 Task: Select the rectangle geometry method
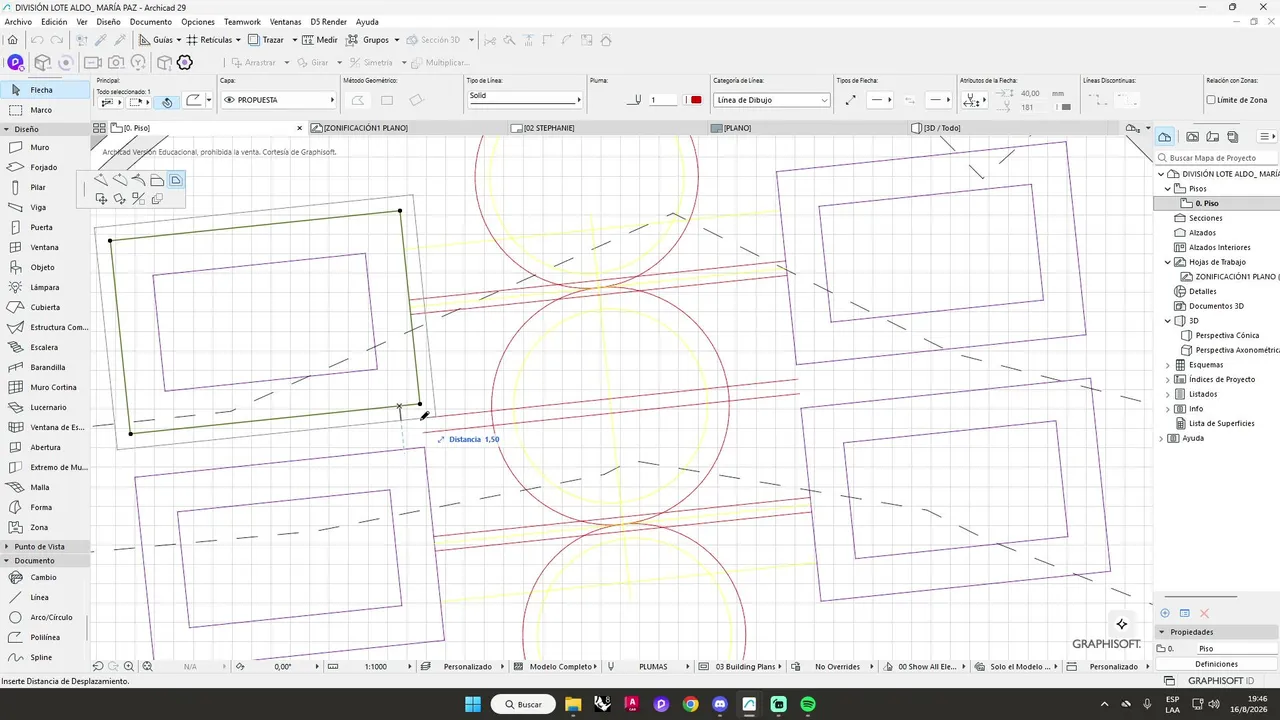point(387,100)
